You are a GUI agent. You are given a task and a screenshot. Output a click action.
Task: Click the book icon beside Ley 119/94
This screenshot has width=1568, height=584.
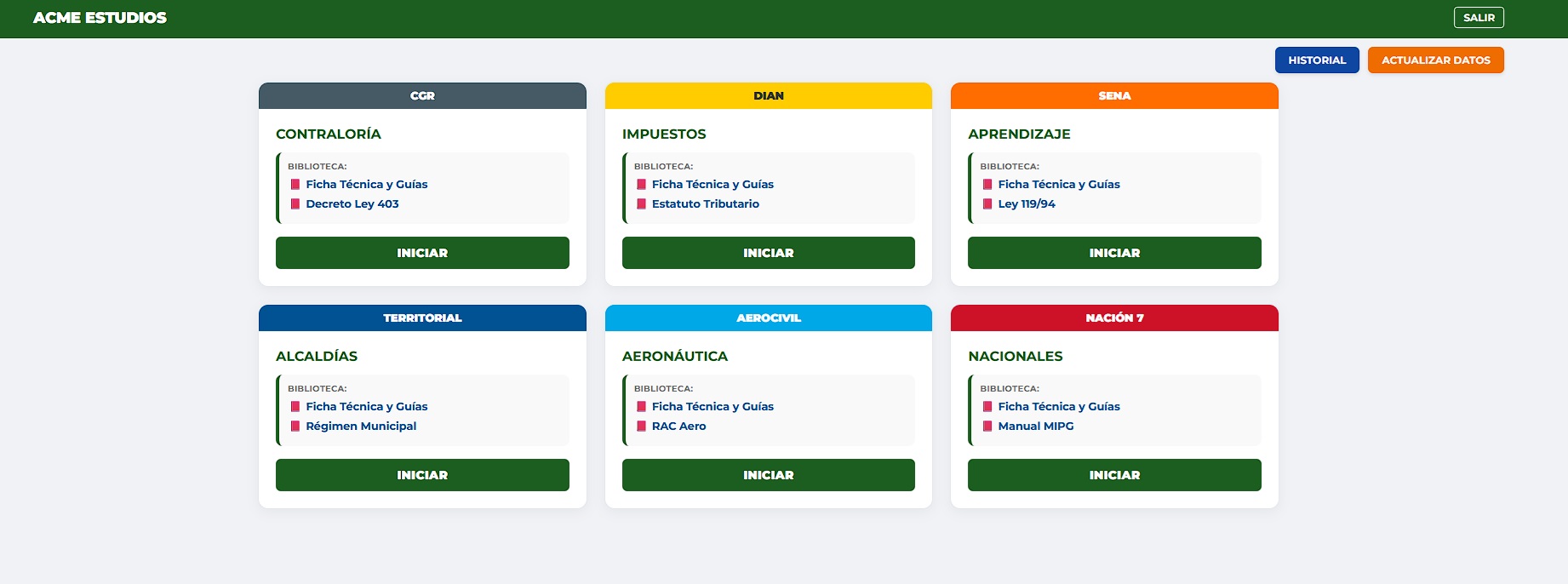[987, 204]
